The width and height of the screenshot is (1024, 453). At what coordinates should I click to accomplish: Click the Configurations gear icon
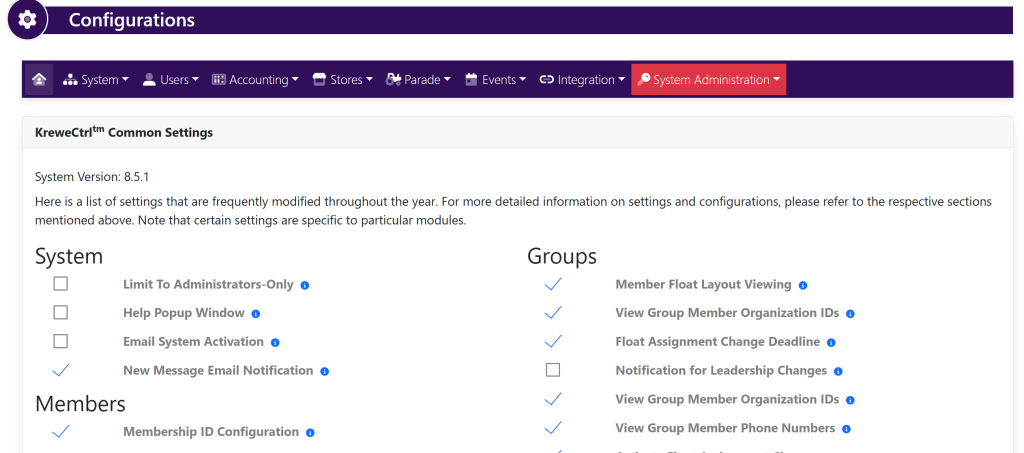point(28,20)
